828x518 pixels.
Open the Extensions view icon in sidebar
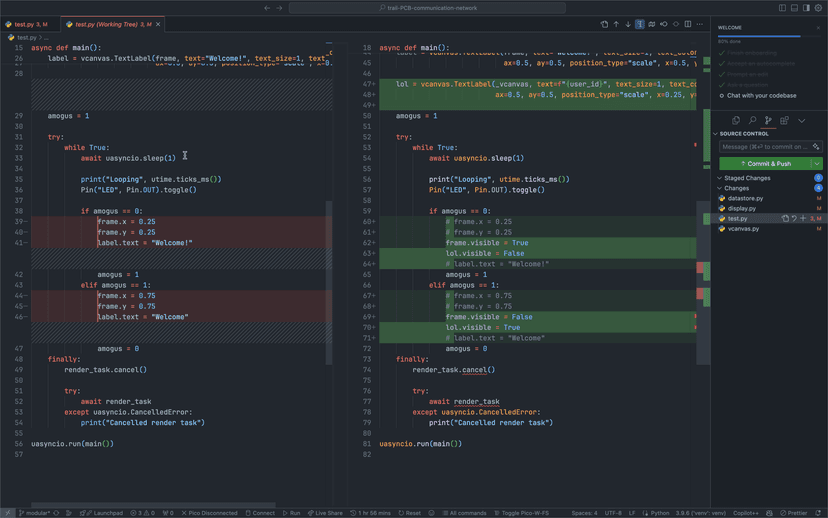pyautogui.click(x=785, y=120)
